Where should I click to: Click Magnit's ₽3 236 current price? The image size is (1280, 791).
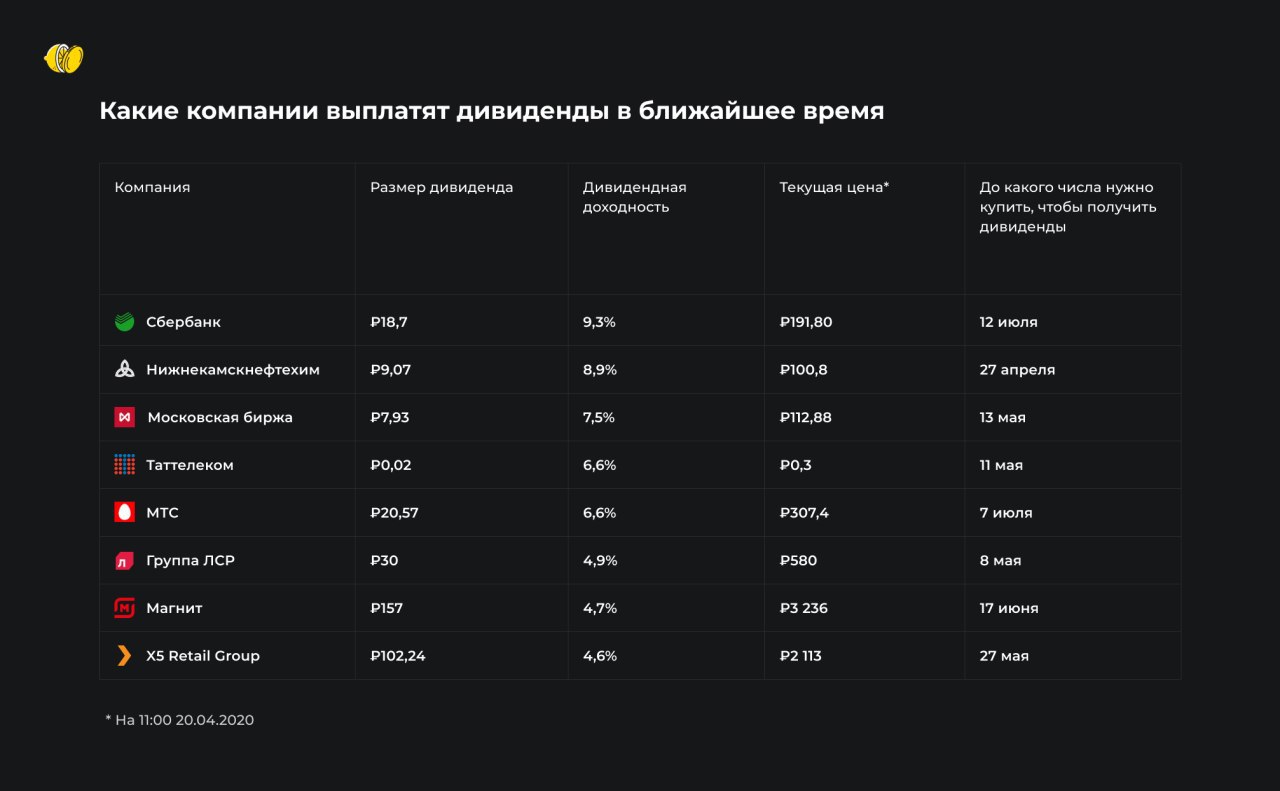pos(803,608)
